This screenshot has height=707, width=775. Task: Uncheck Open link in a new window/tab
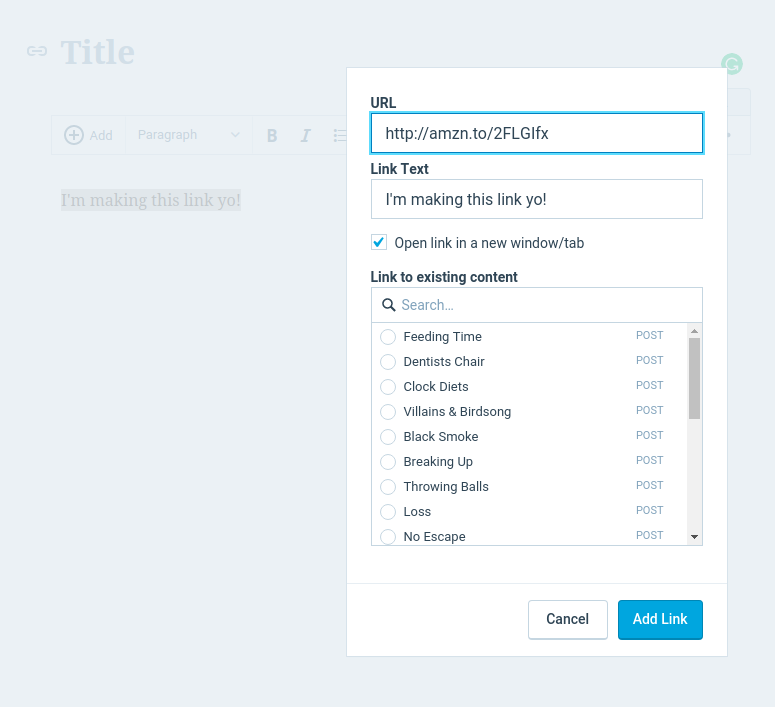point(379,242)
